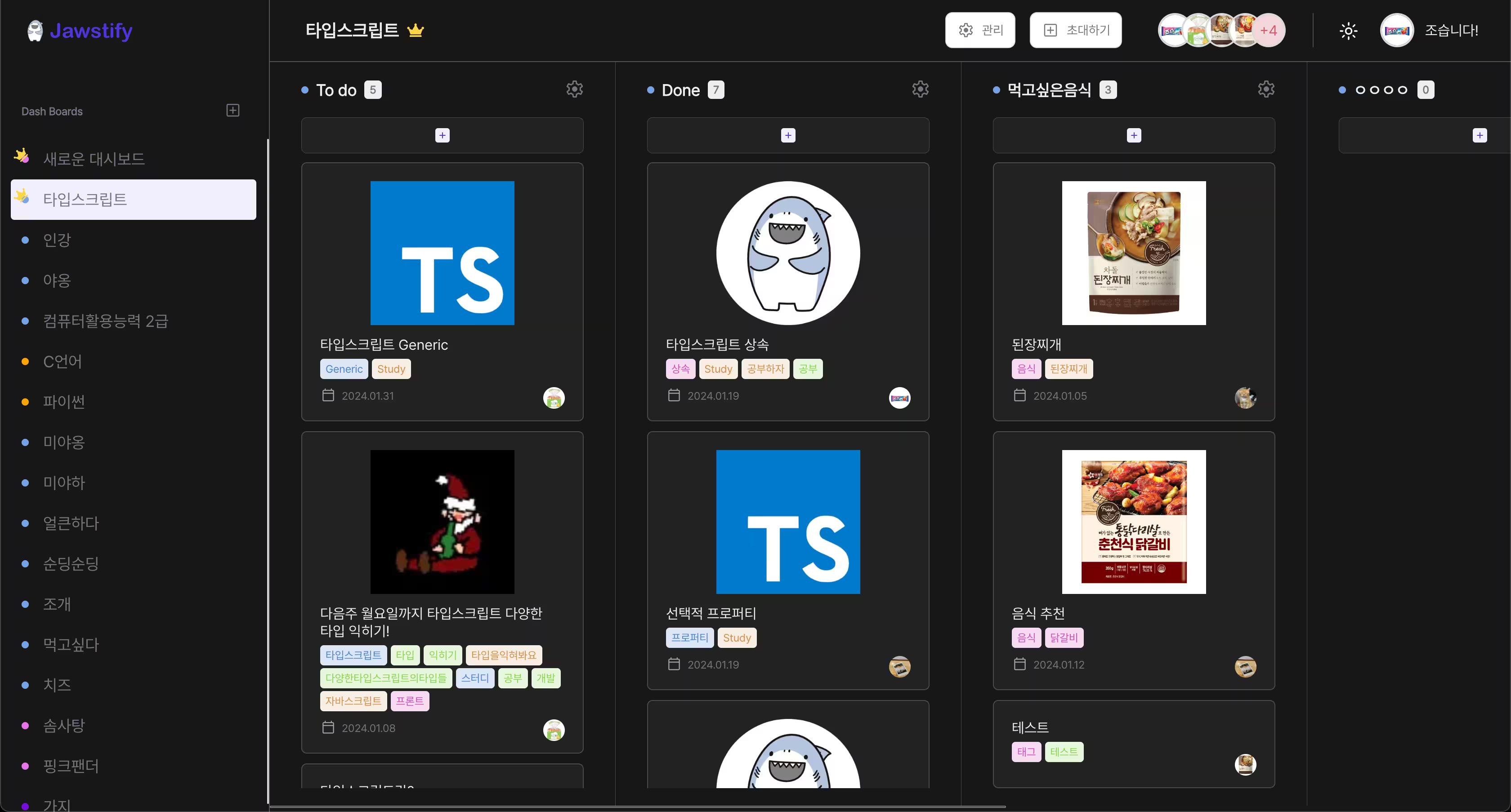The image size is (1511, 812).
Task: Click calendar icon on 된장찌개 card
Action: (x=1020, y=396)
